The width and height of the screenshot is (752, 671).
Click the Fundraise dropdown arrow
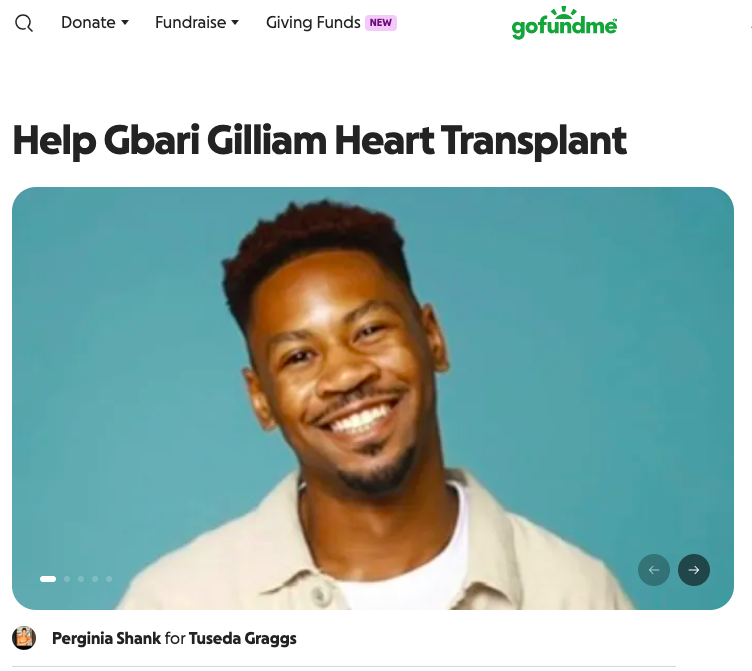[235, 23]
